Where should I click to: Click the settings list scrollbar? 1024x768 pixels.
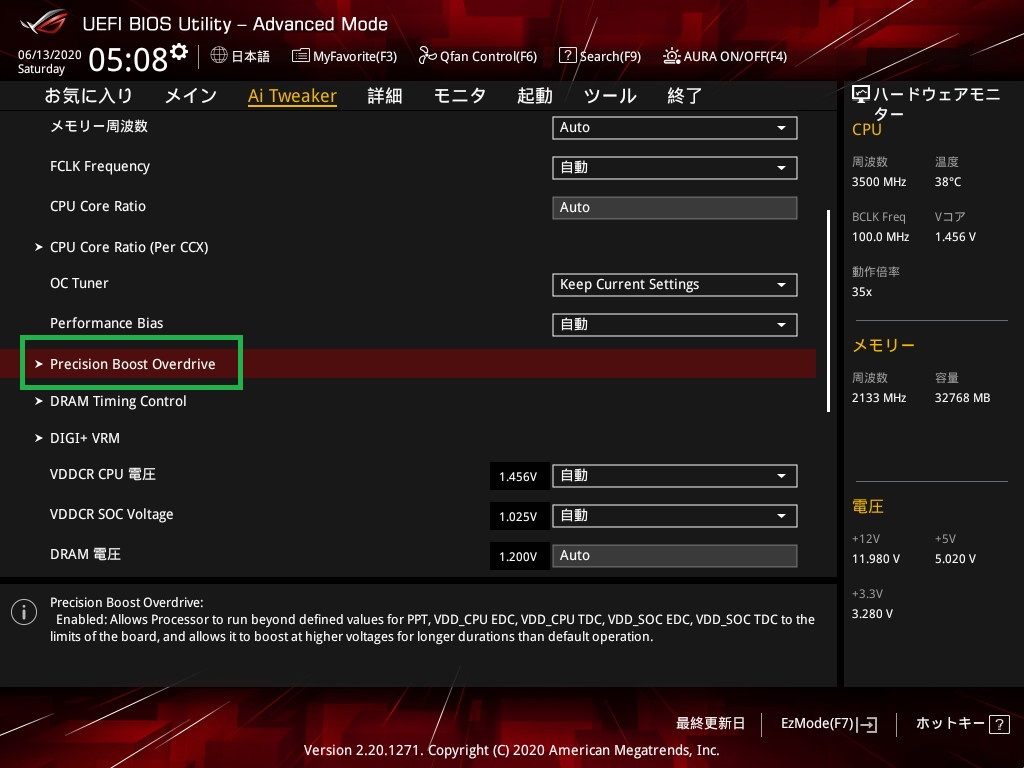coord(828,311)
